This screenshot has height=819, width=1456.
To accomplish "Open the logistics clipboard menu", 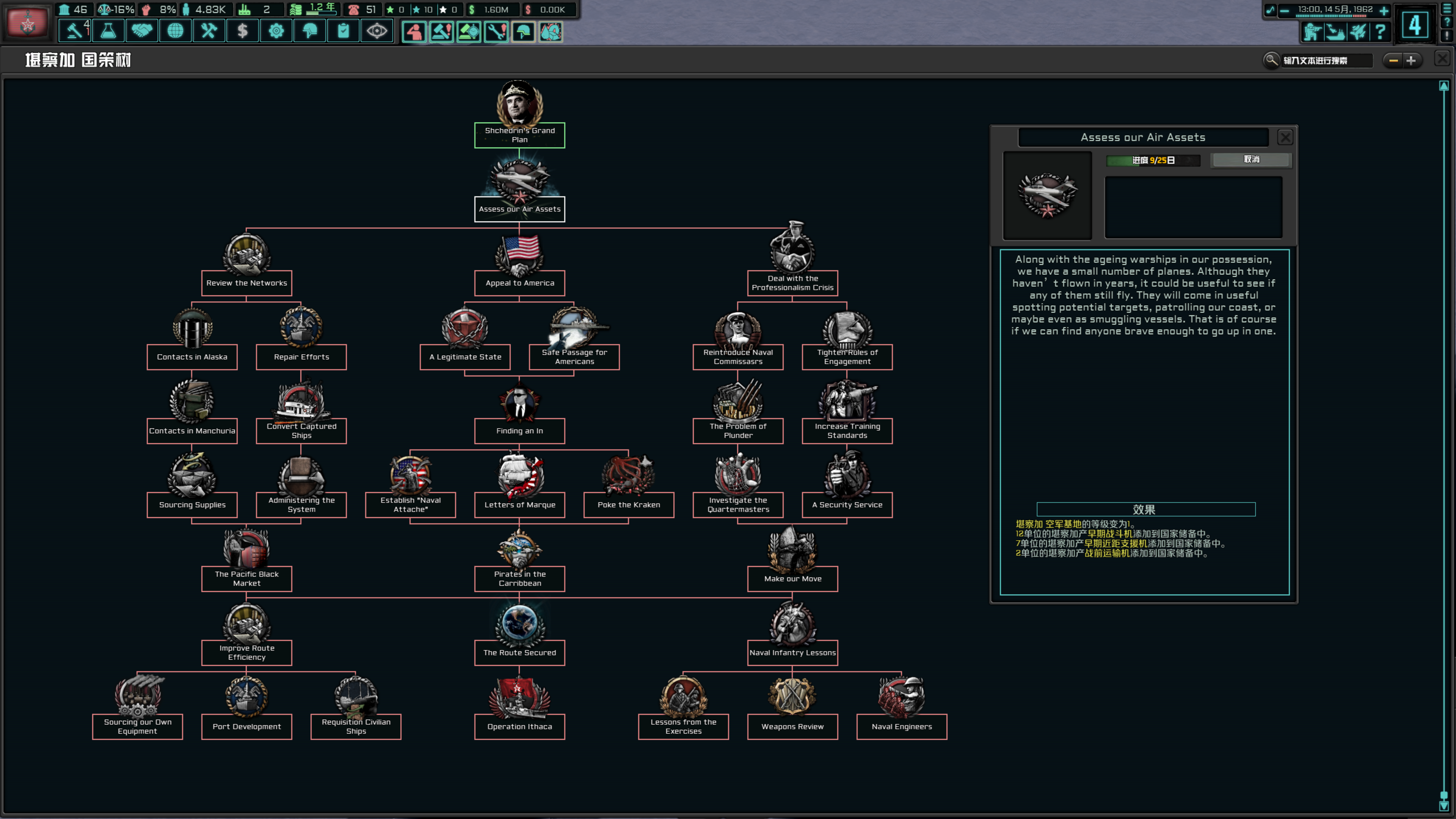I will tap(343, 30).
